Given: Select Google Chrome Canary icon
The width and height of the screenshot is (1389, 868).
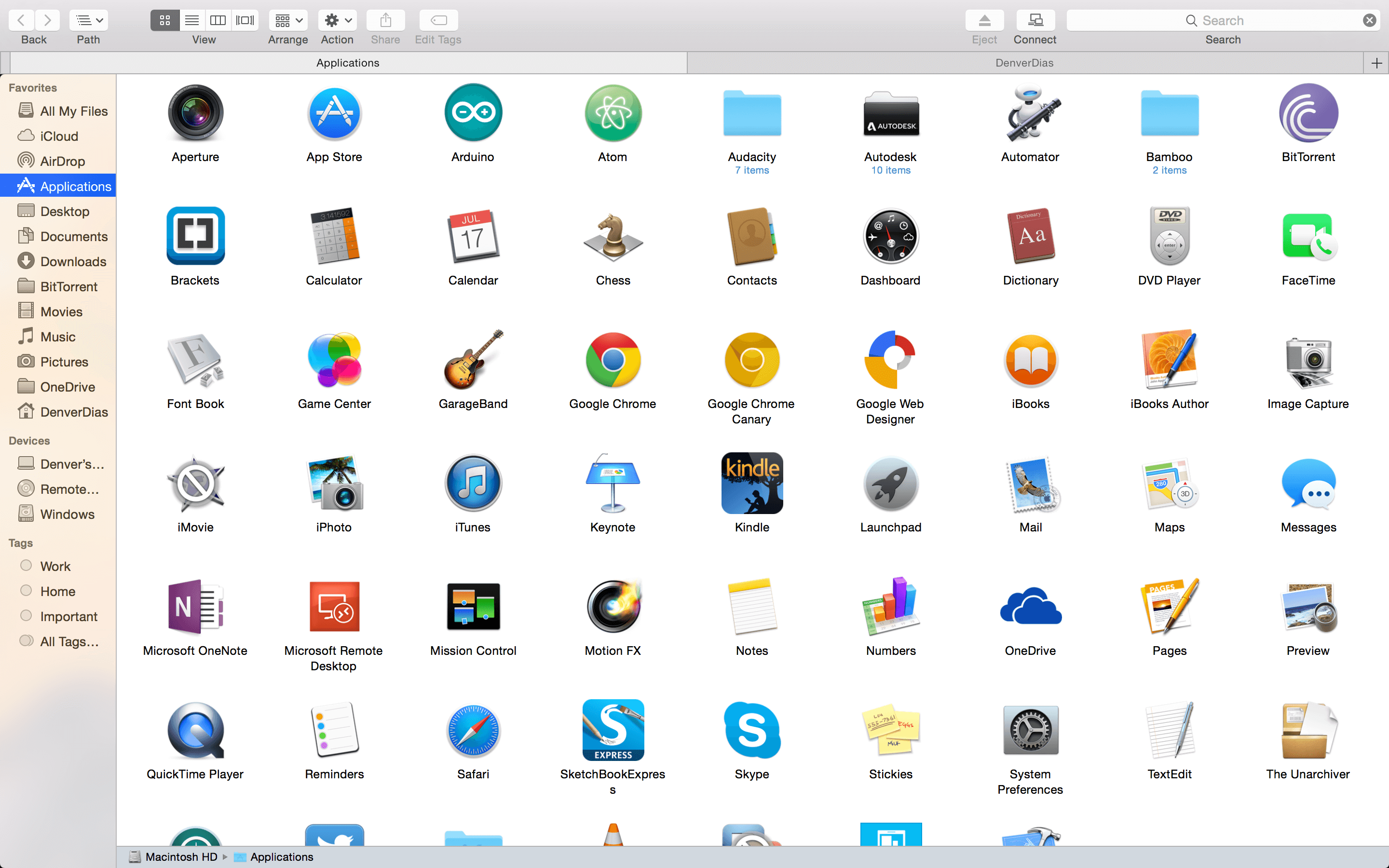Looking at the screenshot, I should pyautogui.click(x=752, y=359).
